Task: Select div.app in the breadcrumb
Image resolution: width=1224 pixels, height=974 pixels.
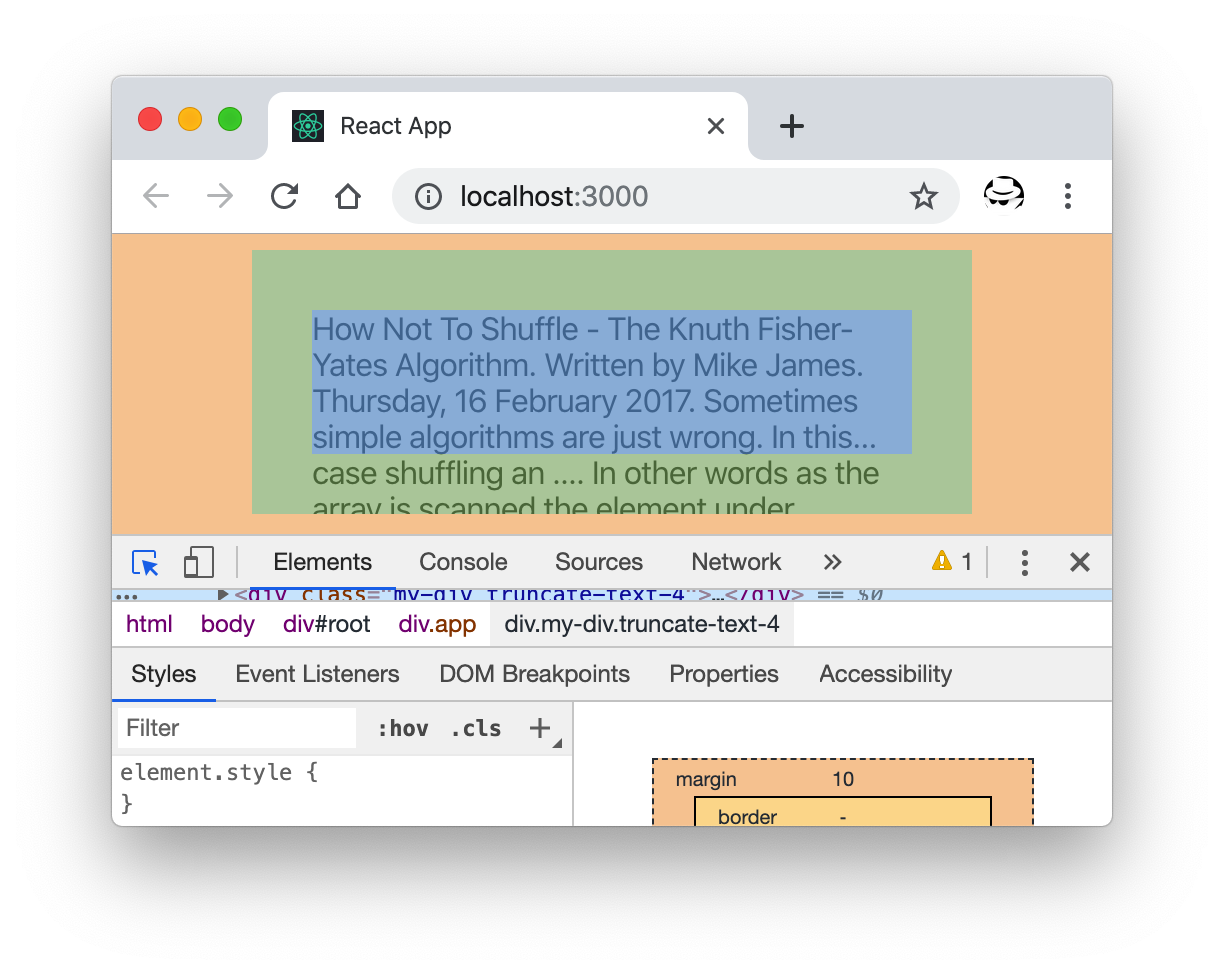Action: click(x=437, y=624)
